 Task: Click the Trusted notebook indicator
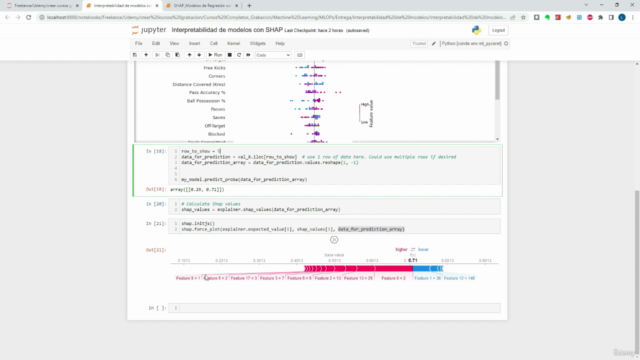pyautogui.click(x=419, y=43)
